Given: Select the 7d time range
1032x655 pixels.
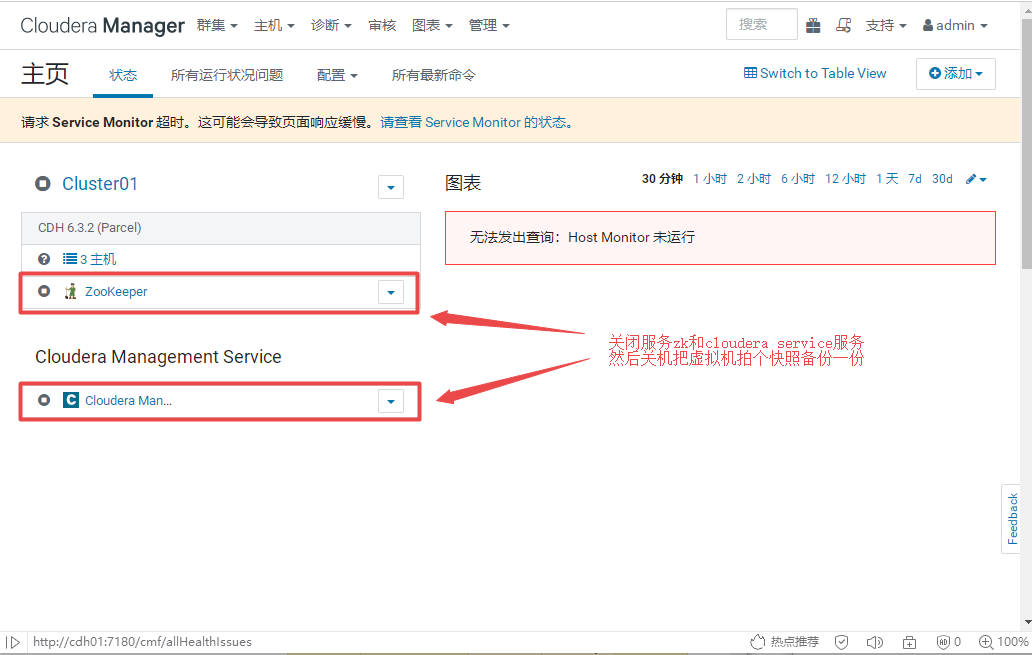Looking at the screenshot, I should pos(915,179).
